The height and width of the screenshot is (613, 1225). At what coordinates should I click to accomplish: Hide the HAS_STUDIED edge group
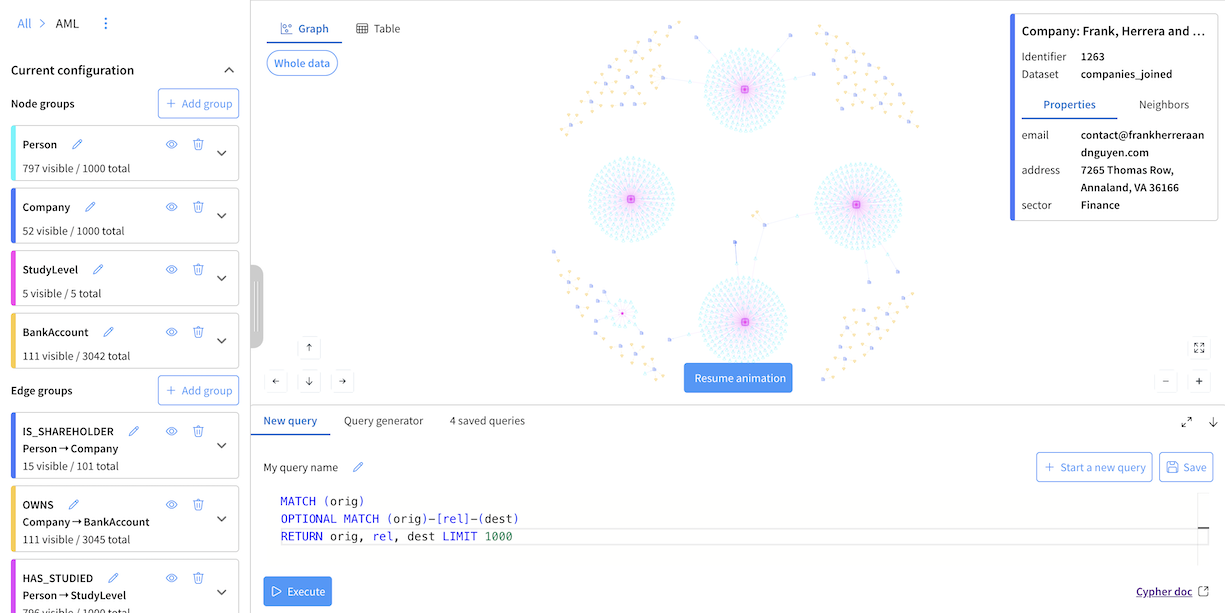[x=171, y=578]
